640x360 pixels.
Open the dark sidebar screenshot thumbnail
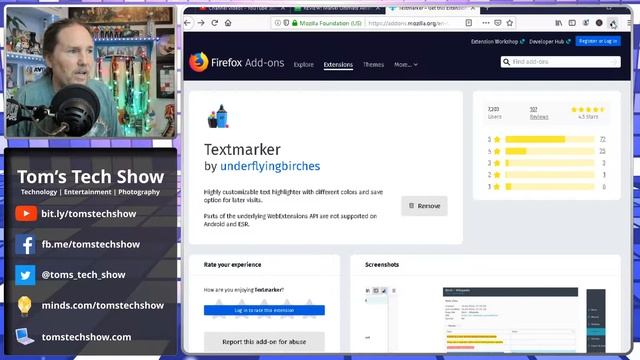(x=596, y=320)
